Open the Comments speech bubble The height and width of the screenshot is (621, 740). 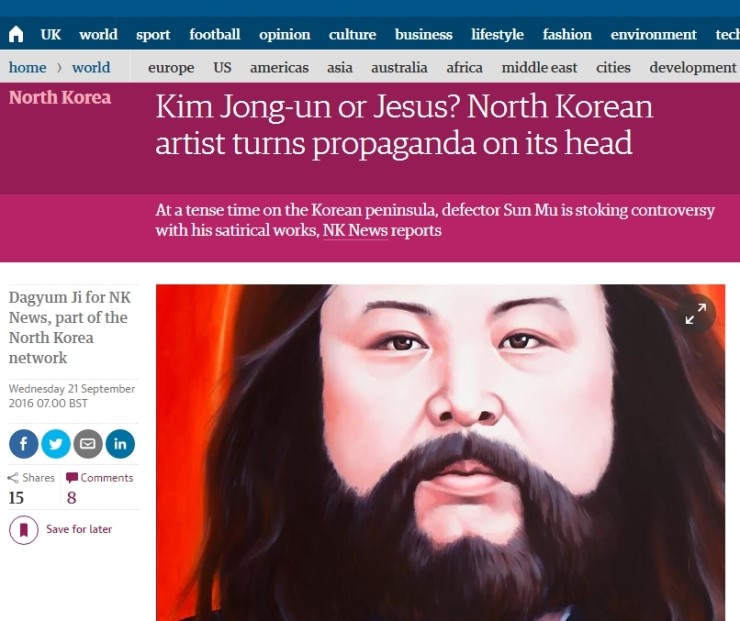pyautogui.click(x=72, y=478)
